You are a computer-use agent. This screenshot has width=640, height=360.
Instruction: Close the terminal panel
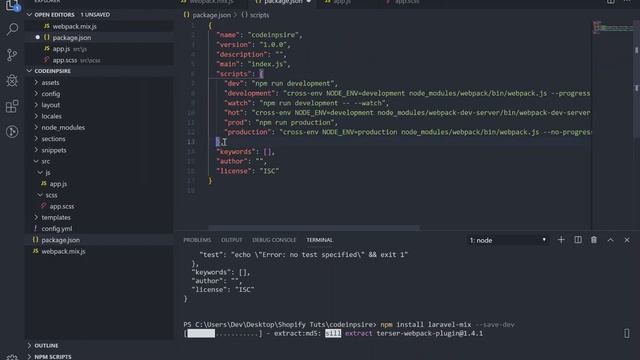[627, 240]
